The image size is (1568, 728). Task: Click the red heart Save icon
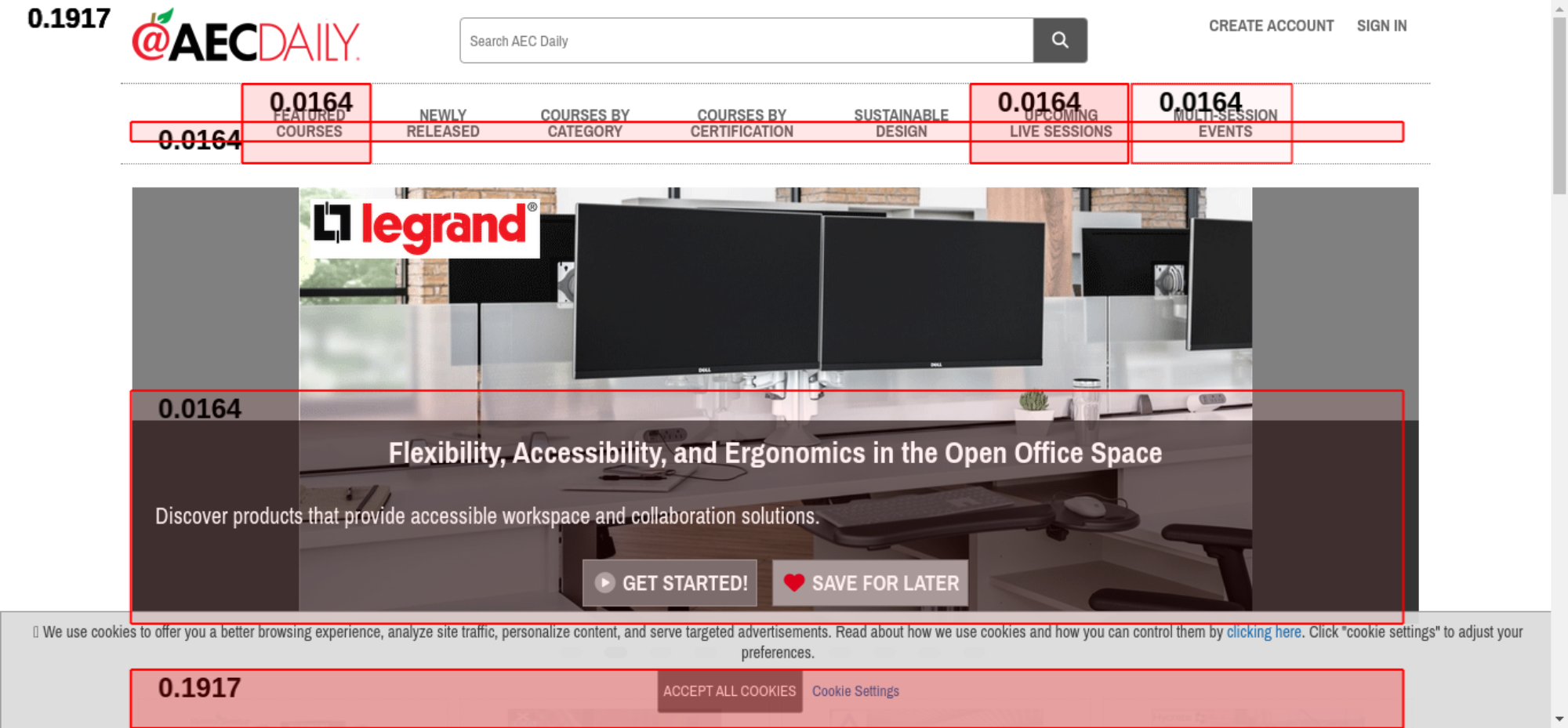point(793,583)
